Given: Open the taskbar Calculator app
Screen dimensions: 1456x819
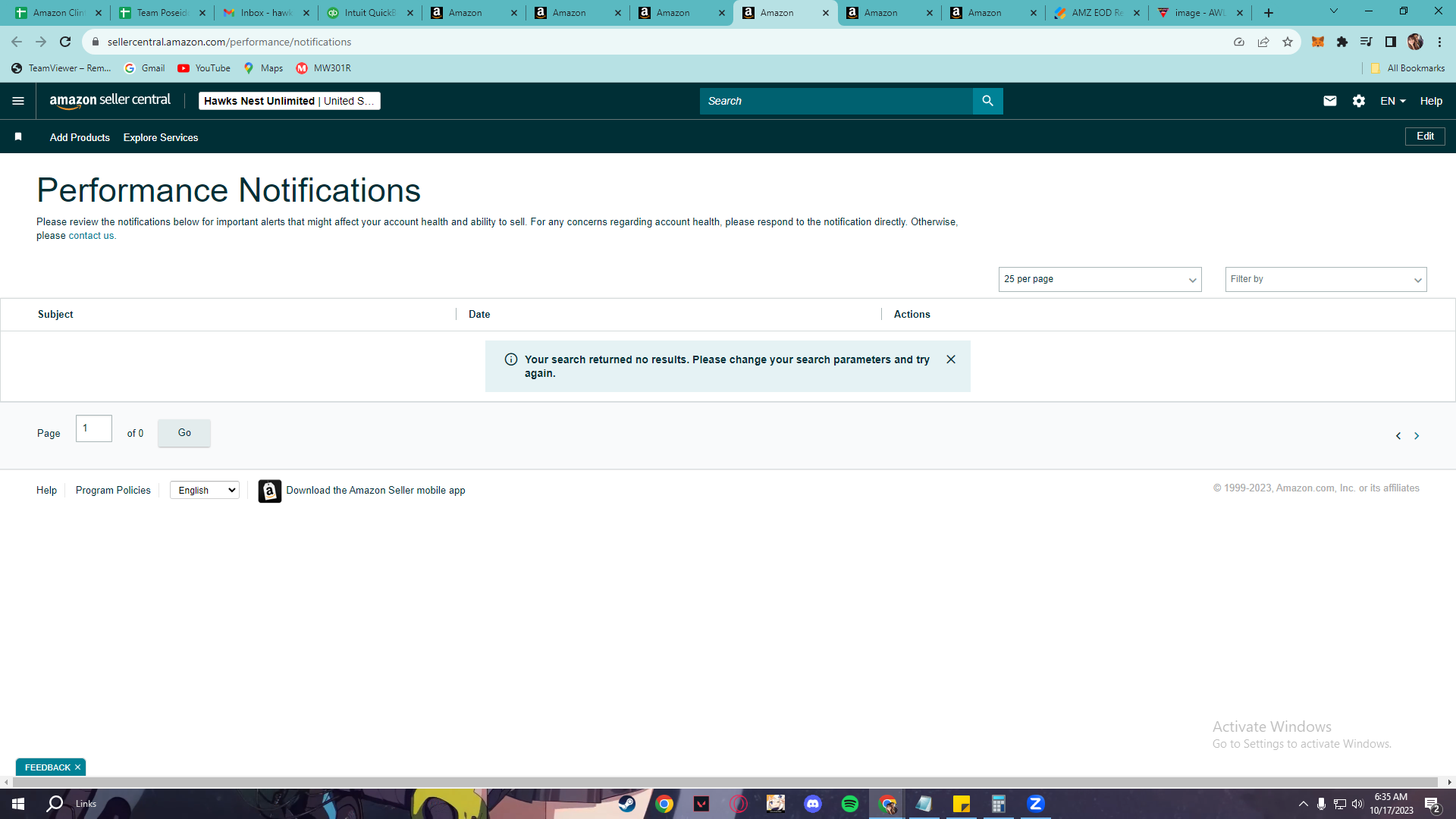Looking at the screenshot, I should 999,804.
